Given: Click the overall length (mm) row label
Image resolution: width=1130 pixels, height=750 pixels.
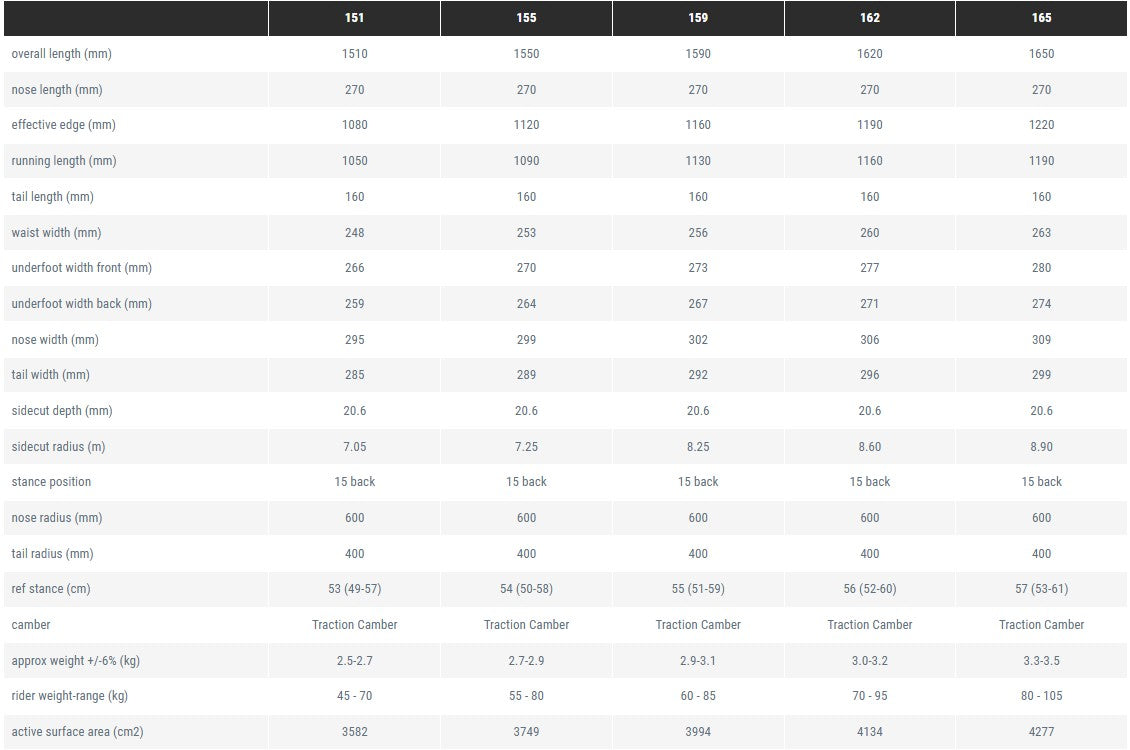Looking at the screenshot, I should 61,54.
